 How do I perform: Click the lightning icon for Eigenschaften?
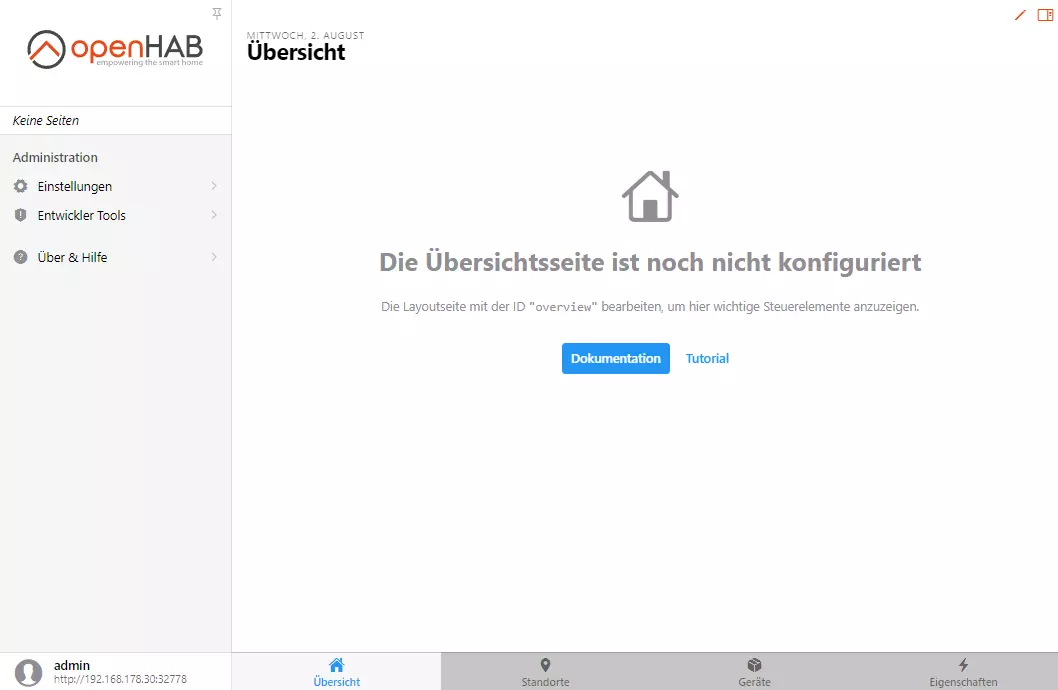[962, 663]
